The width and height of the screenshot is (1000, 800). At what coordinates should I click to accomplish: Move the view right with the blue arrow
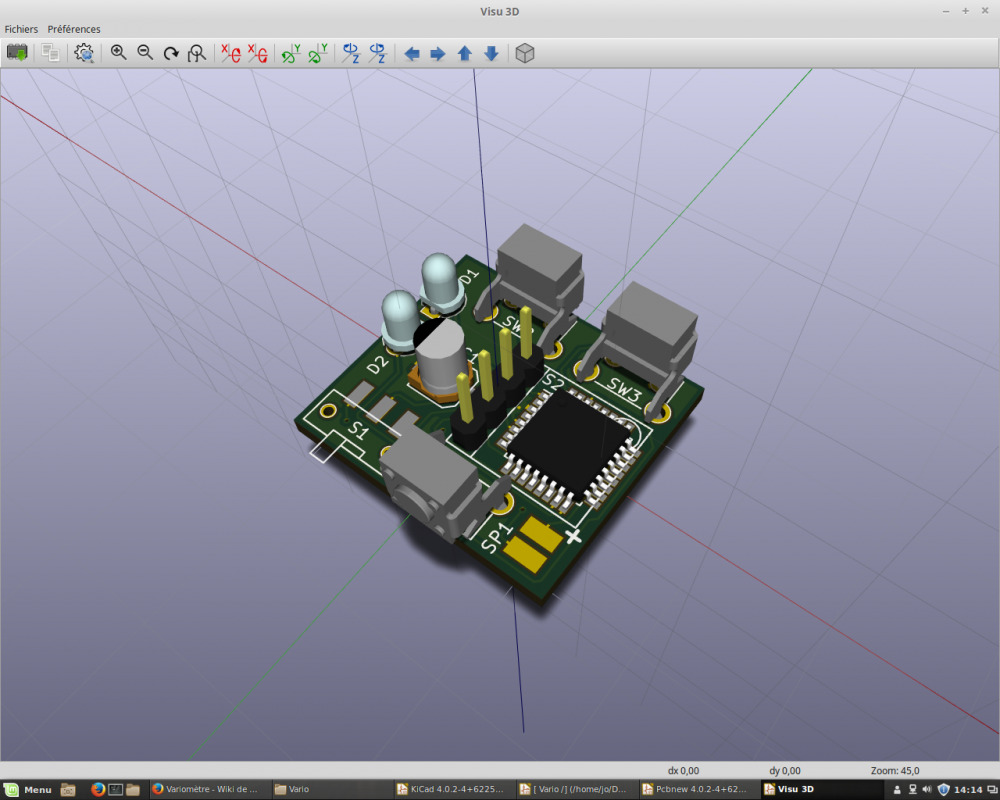click(438, 54)
